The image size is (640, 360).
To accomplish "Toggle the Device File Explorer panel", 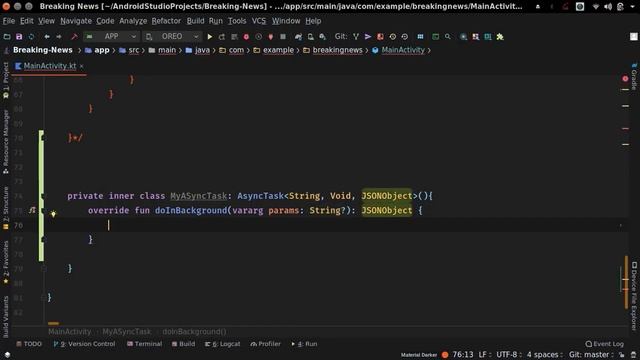I will (x=634, y=296).
